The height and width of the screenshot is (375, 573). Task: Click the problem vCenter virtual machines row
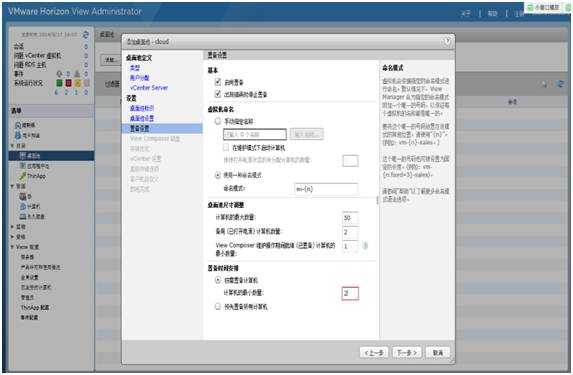coord(51,56)
